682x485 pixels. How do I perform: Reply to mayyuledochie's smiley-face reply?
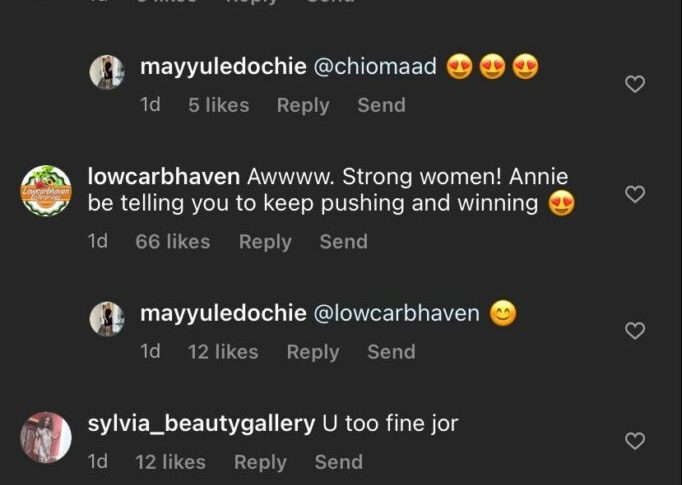point(313,352)
